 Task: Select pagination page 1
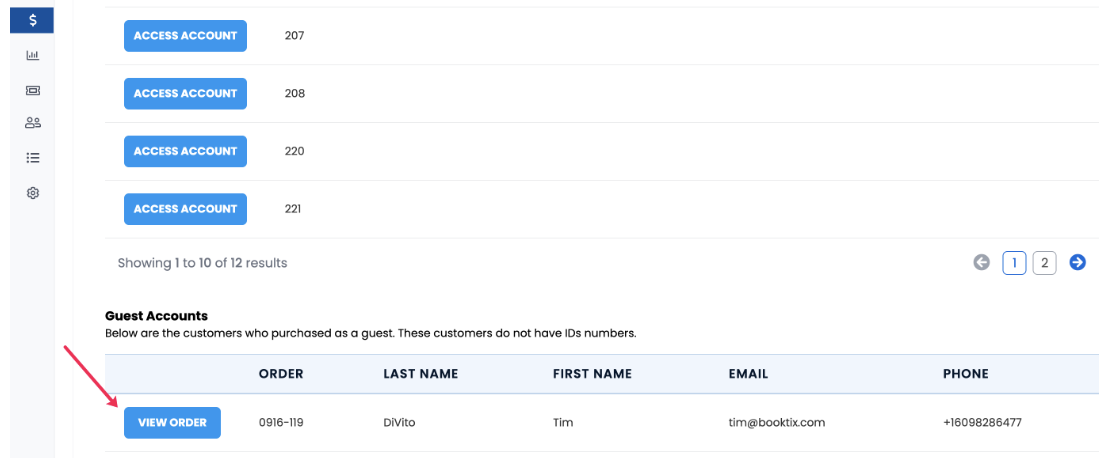[x=1014, y=263]
